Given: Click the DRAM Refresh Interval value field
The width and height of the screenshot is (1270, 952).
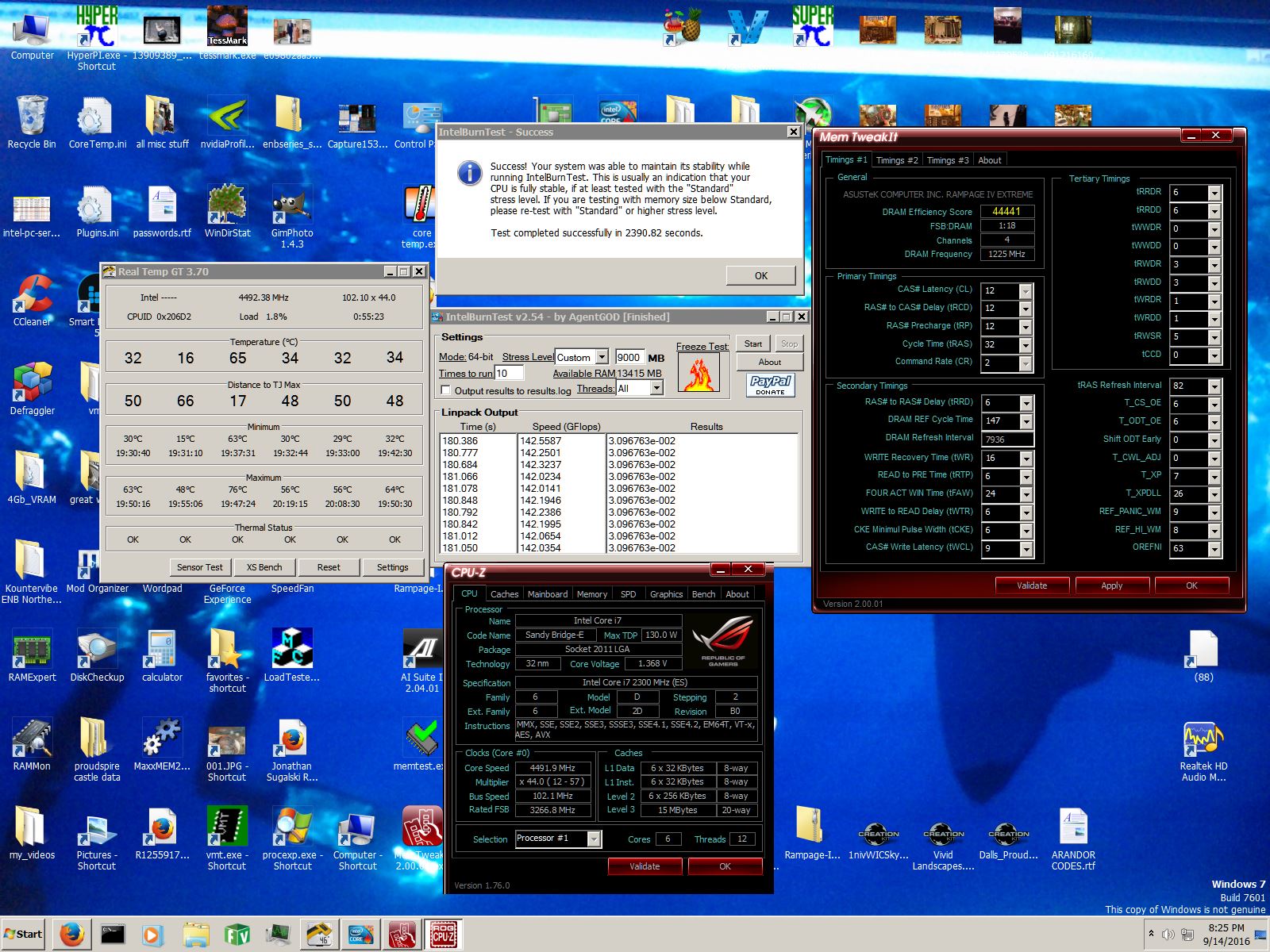Looking at the screenshot, I should tap(1006, 440).
